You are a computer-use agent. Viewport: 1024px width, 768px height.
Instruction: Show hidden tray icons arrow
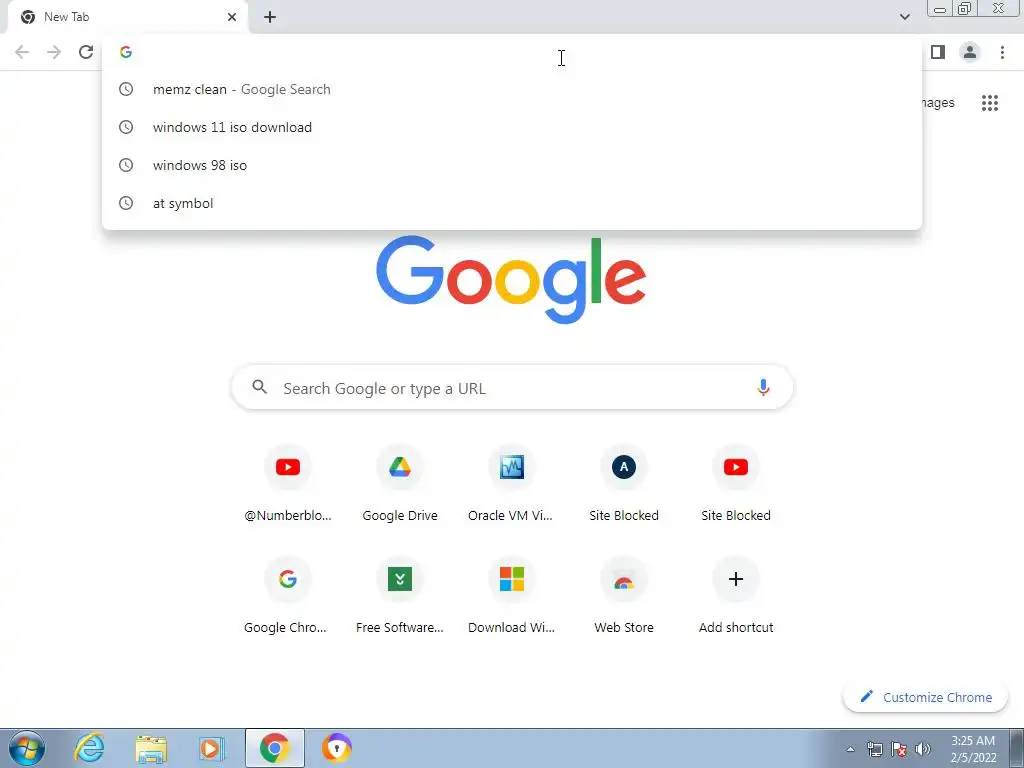coord(850,749)
